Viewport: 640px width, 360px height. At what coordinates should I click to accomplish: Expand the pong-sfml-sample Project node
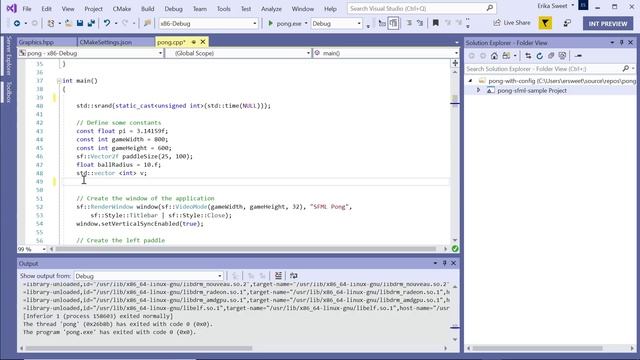478,90
